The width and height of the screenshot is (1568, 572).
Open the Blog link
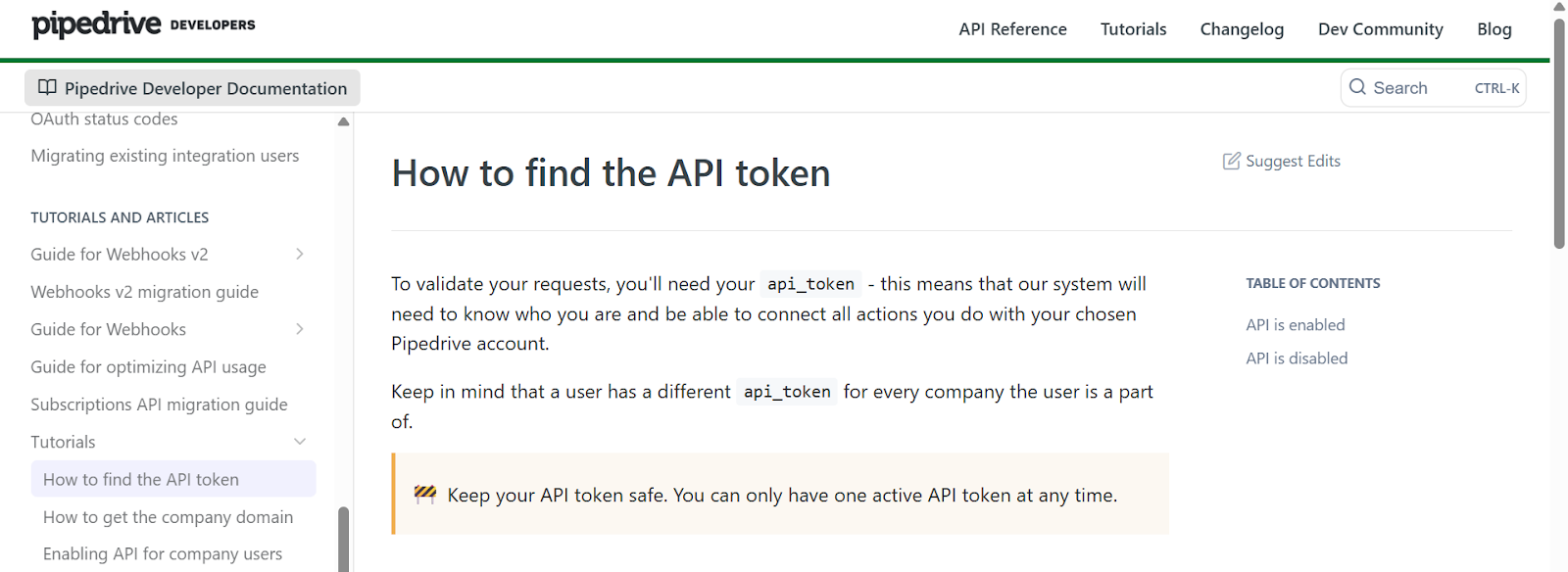[x=1494, y=29]
